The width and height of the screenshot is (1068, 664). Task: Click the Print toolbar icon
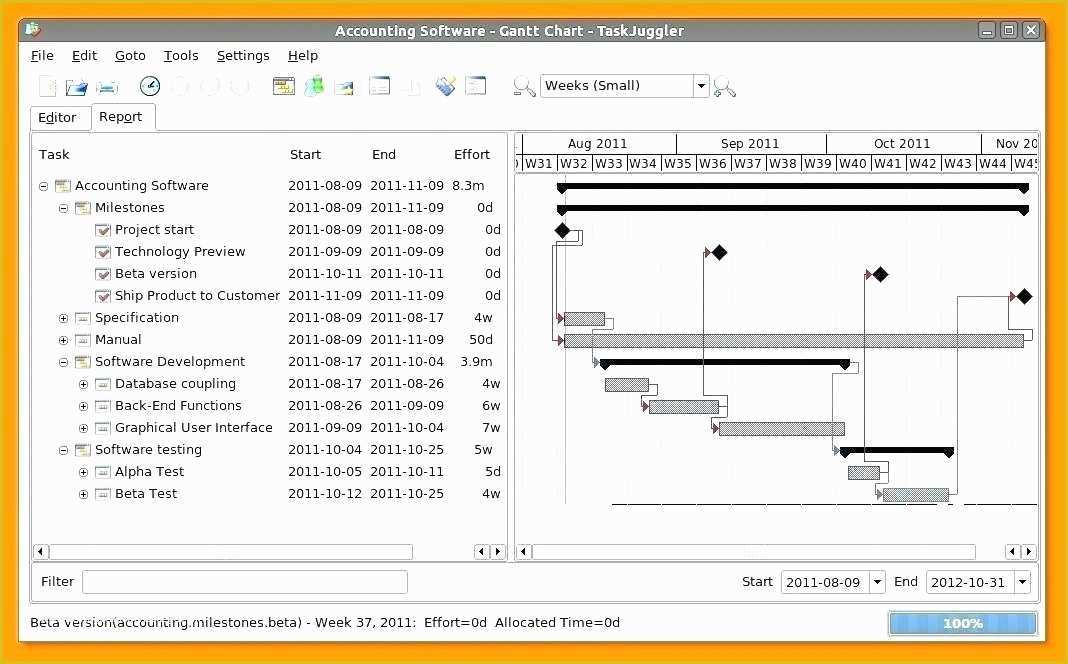pos(107,86)
